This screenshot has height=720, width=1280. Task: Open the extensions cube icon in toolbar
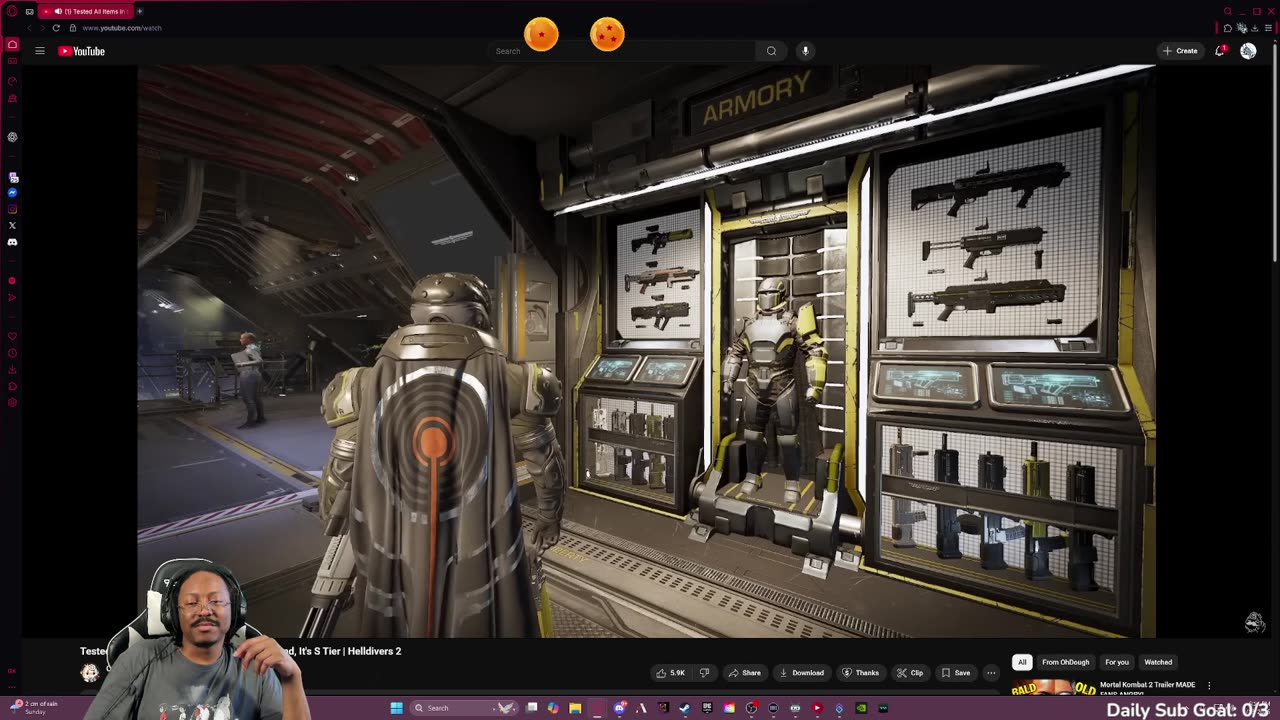pos(1228,28)
